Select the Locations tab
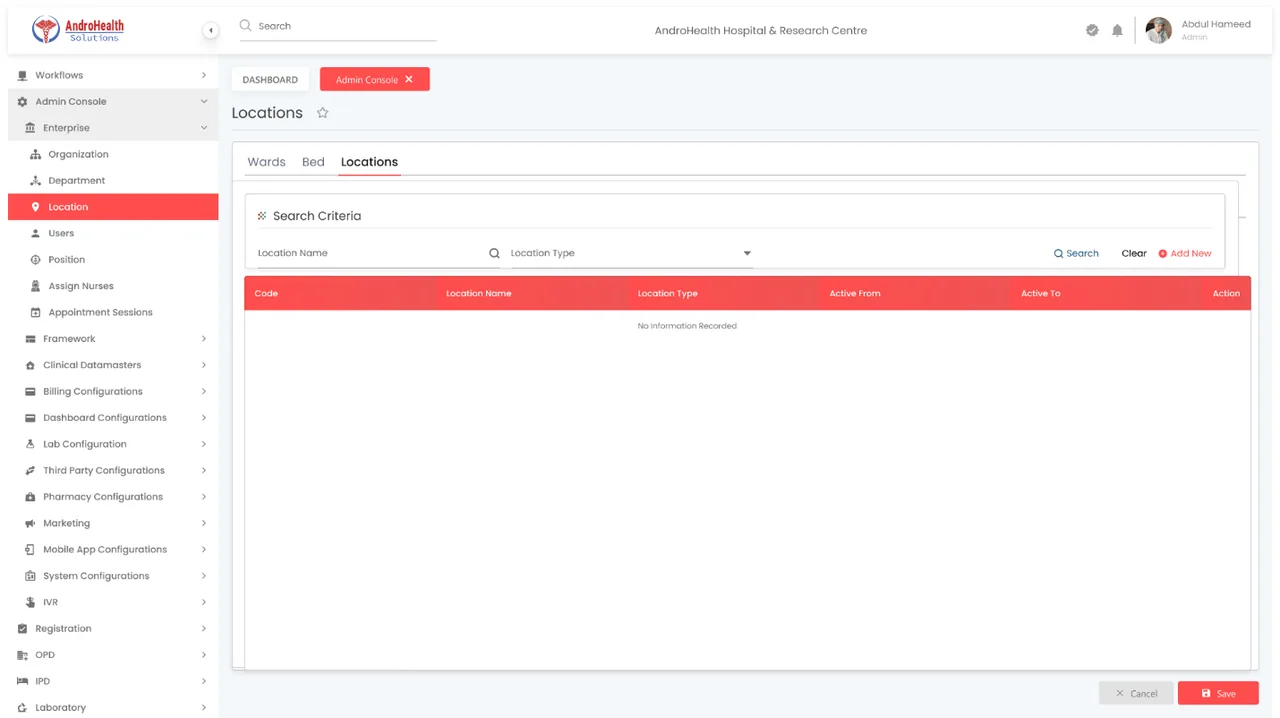Viewport: 1280px width, 718px height. 369,162
